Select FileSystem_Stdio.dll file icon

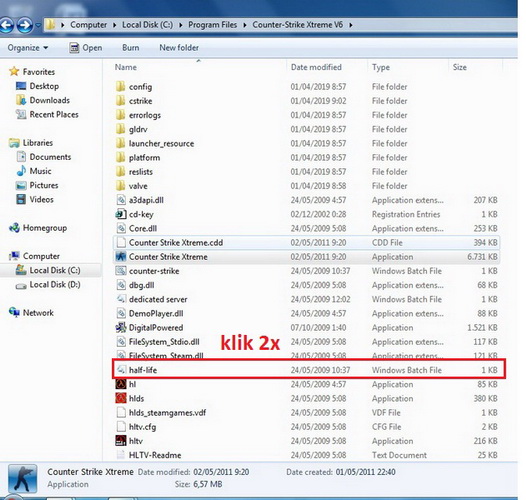pos(120,342)
